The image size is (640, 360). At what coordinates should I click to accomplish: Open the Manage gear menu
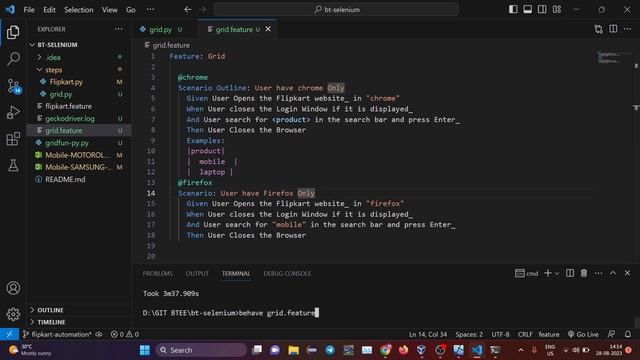coord(13,314)
